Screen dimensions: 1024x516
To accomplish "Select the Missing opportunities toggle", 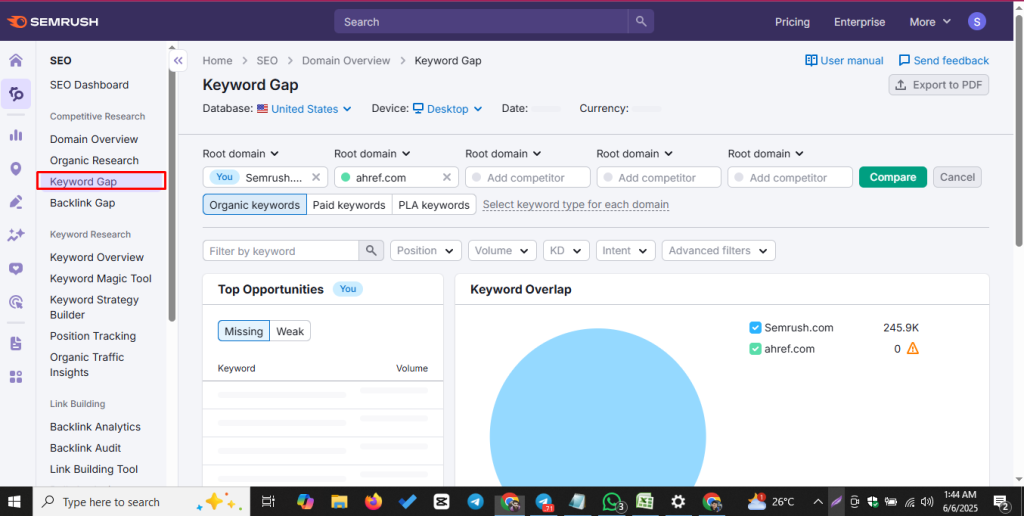I will coord(244,331).
